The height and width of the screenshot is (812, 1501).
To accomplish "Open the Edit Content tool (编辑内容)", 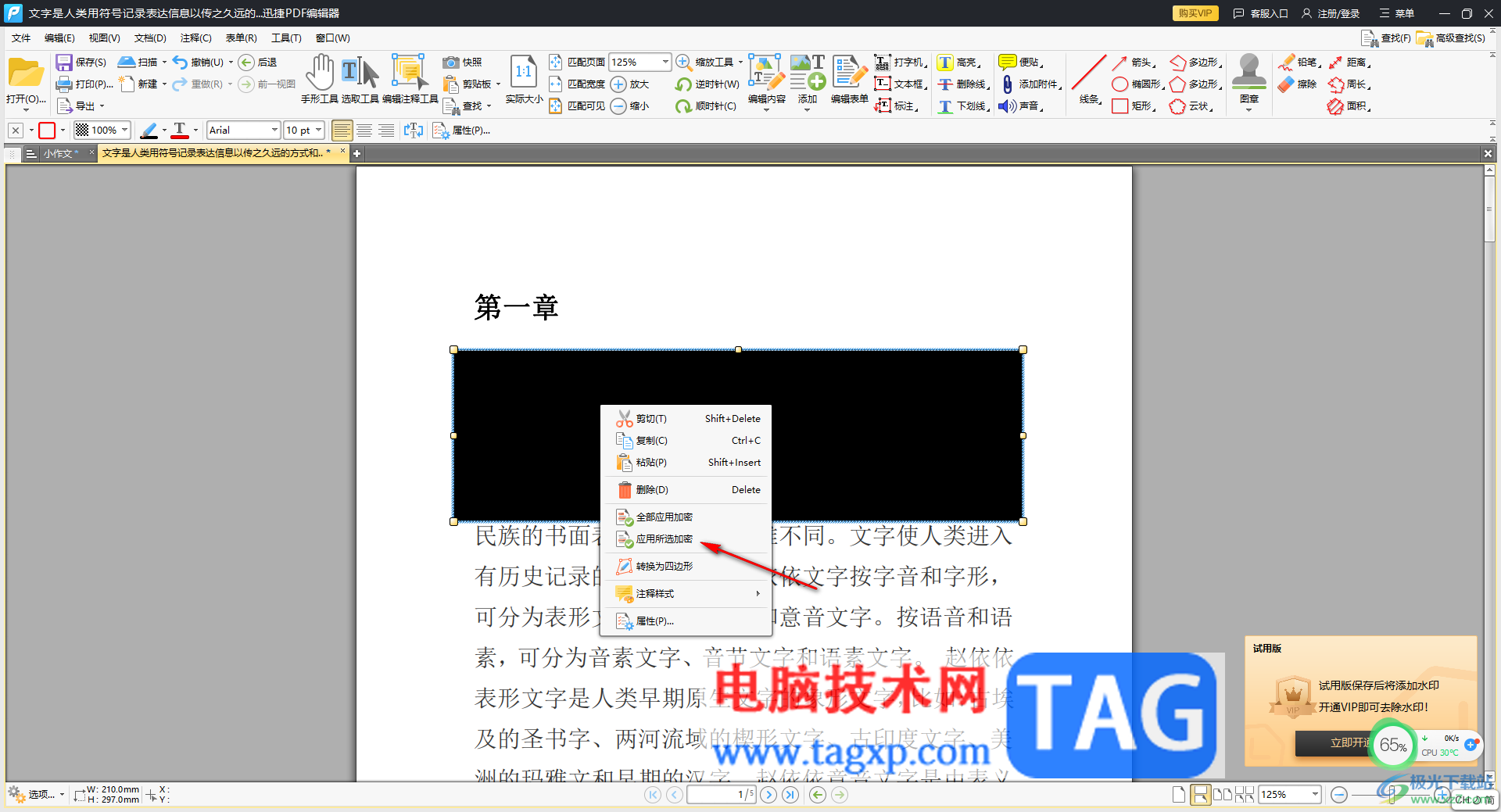I will (766, 79).
